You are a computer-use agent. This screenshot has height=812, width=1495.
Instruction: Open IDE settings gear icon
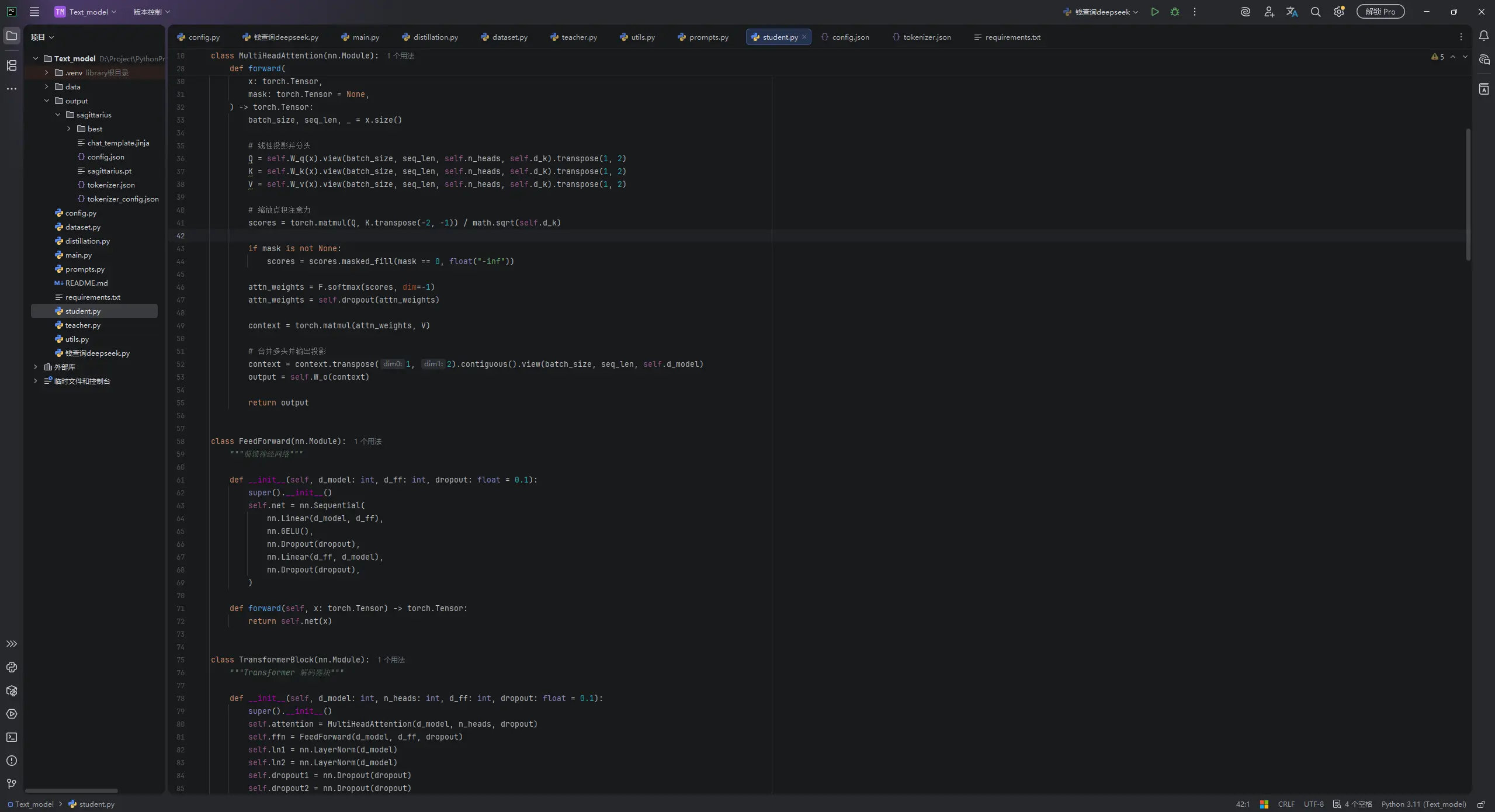click(1338, 12)
